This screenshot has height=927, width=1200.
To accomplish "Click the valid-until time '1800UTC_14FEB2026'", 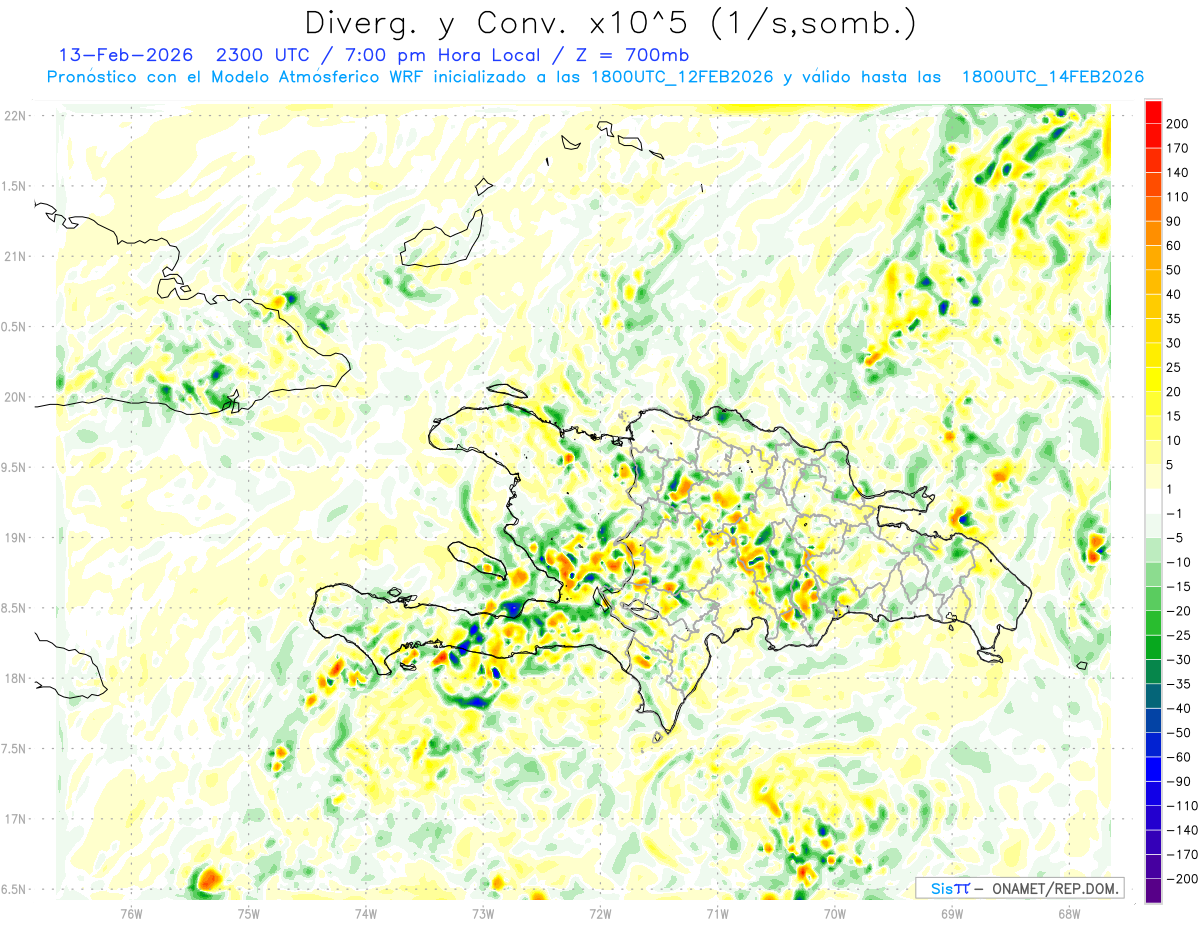I will click(1052, 77).
